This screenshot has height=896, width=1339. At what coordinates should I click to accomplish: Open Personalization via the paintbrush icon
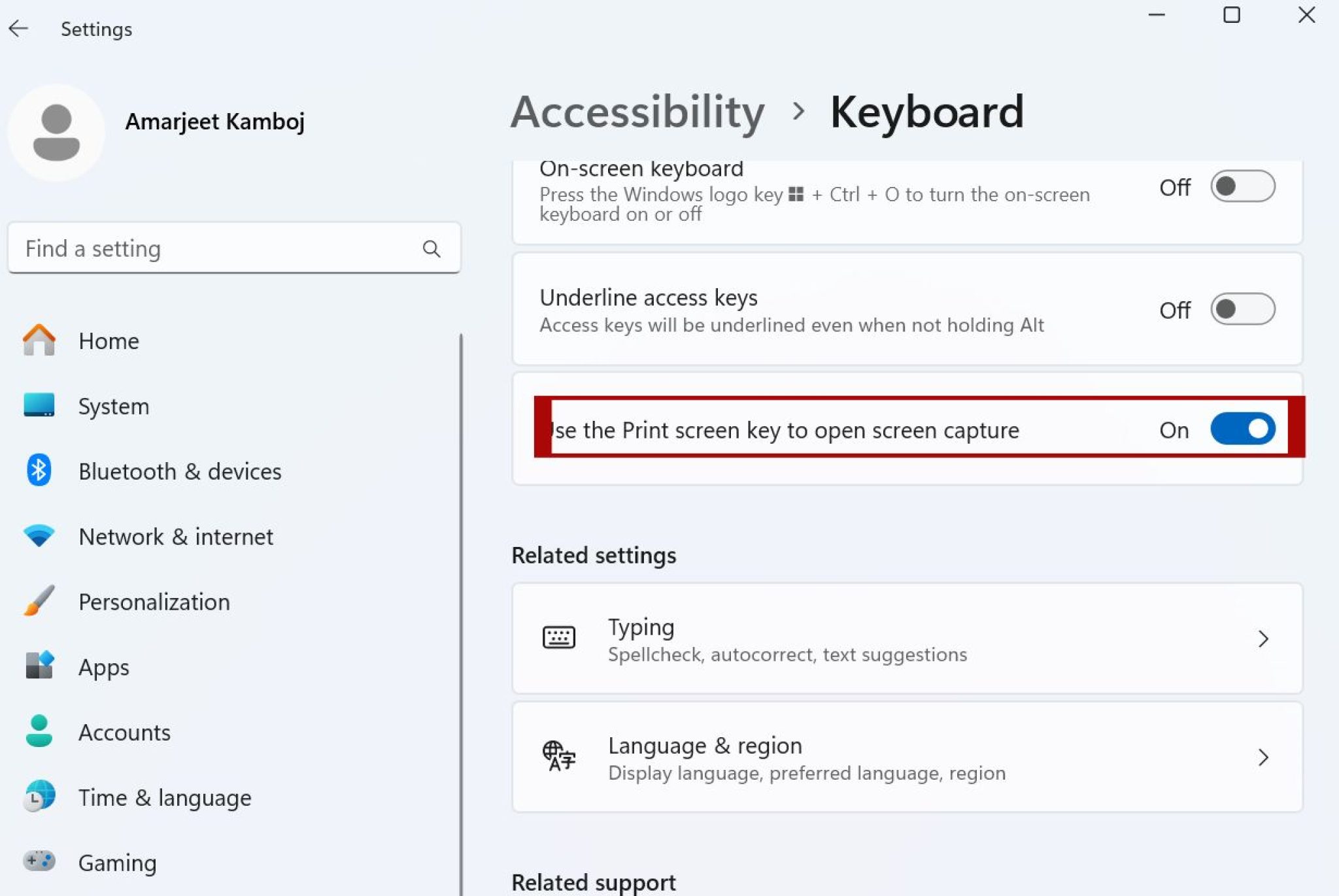click(x=39, y=601)
